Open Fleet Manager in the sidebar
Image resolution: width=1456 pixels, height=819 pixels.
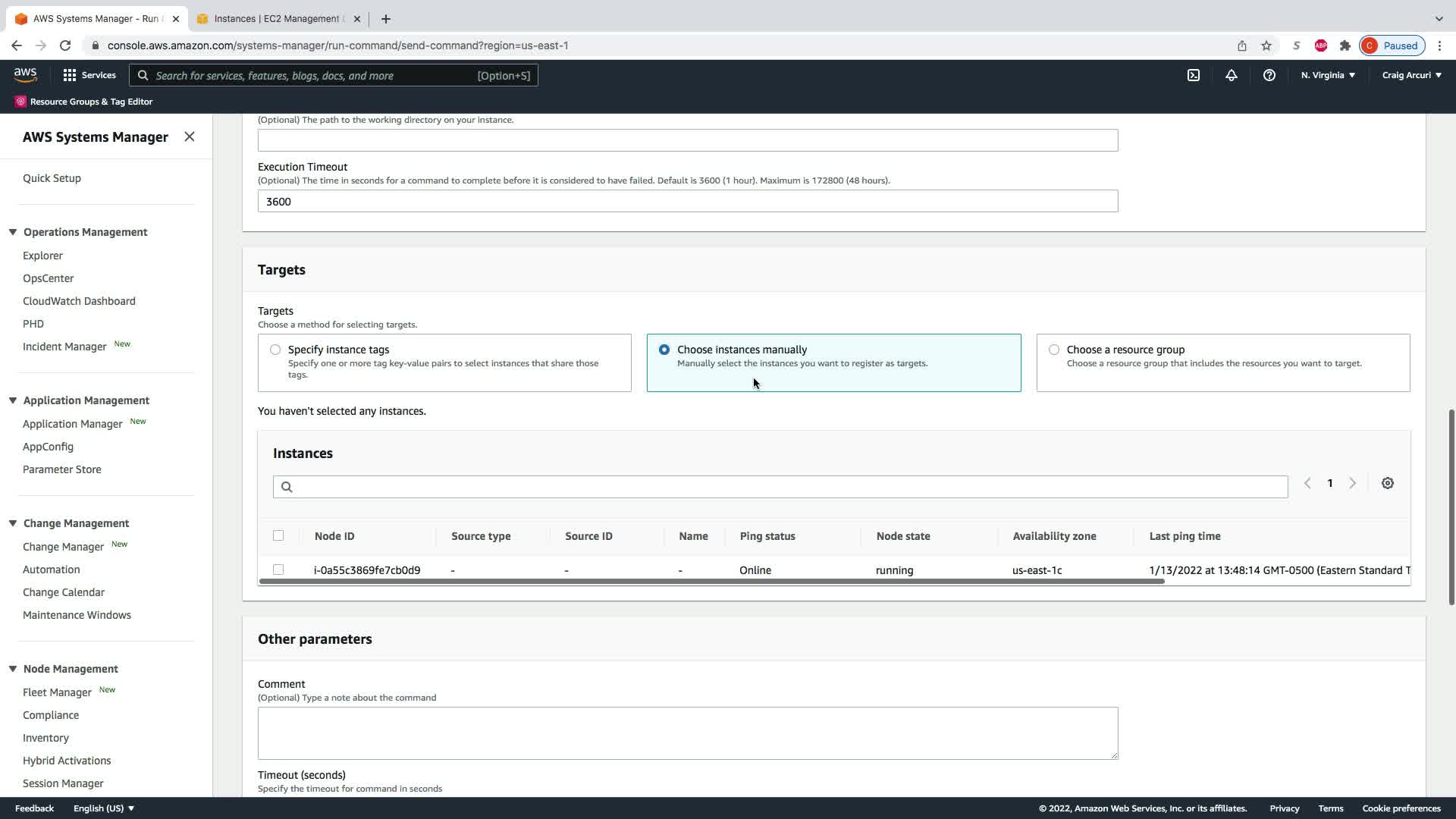click(x=57, y=692)
